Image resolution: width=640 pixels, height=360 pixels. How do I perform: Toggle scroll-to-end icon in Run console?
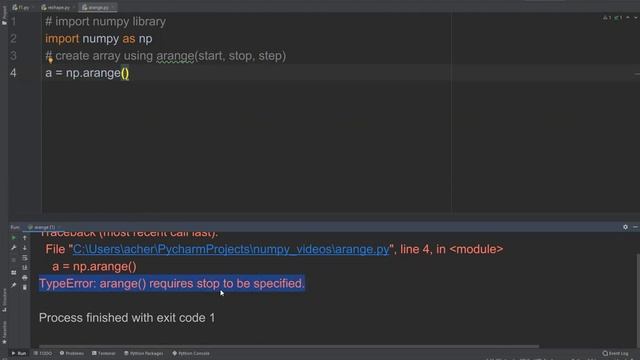point(24,267)
